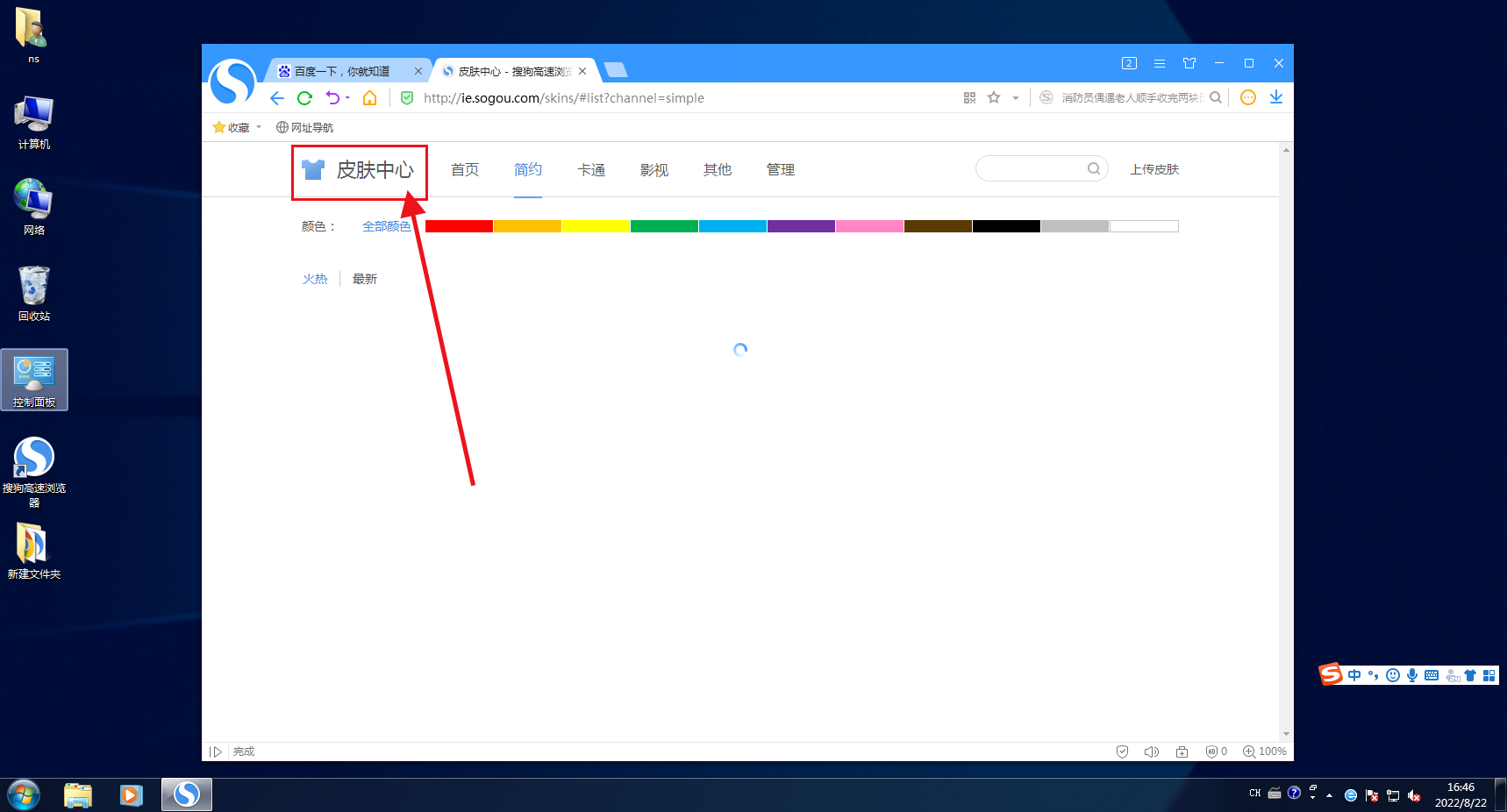Select the 影视 category tab
The height and width of the screenshot is (812, 1507).
654,169
